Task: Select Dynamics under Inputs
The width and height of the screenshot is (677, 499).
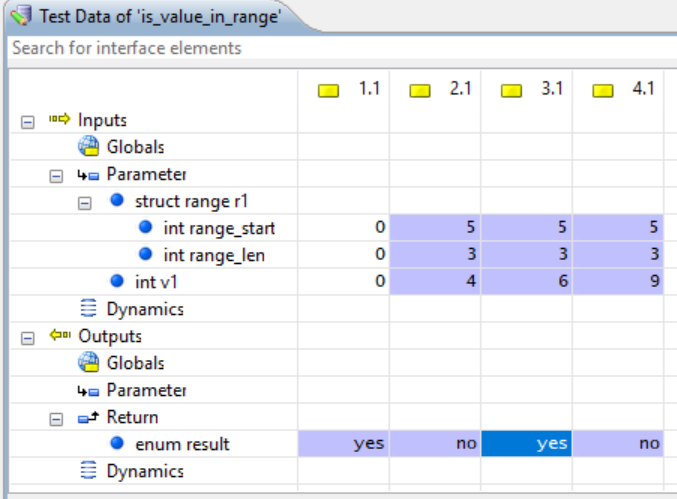Action: point(145,310)
